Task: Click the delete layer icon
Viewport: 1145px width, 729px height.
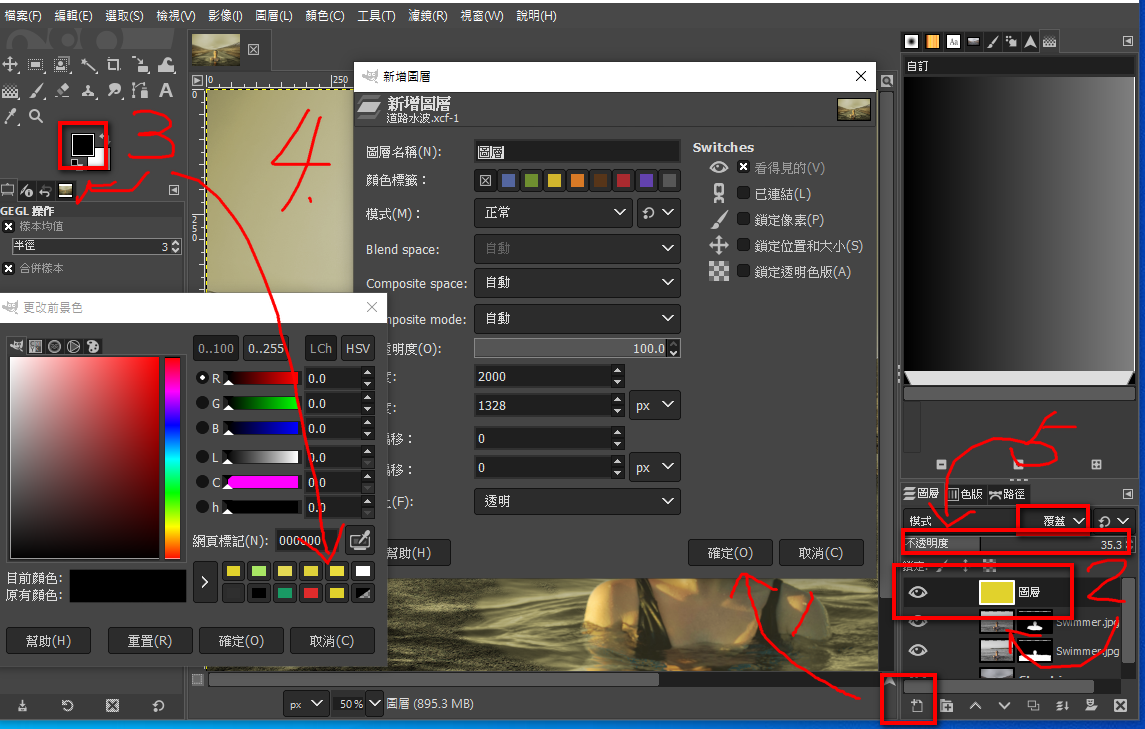Action: pos(1120,705)
